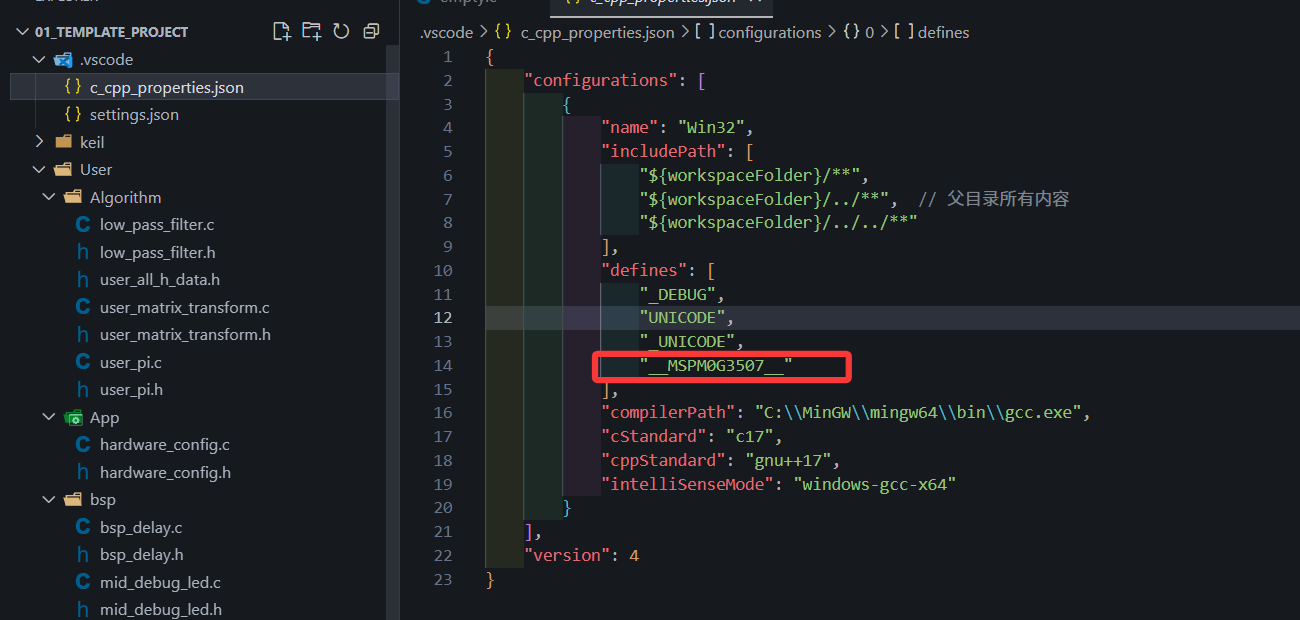Open configurations in the breadcrumb bar

(768, 32)
